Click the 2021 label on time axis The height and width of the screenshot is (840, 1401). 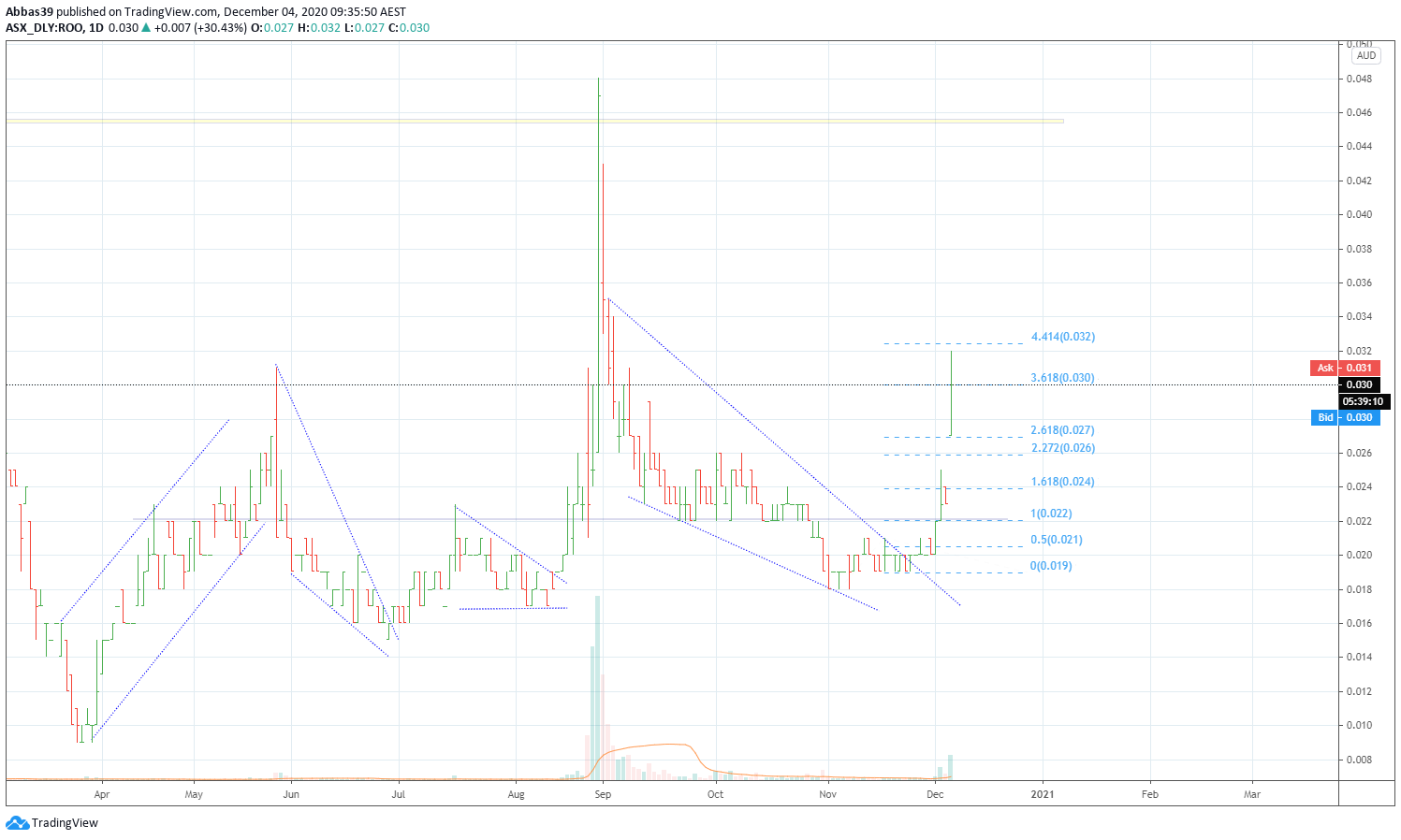pos(1042,794)
